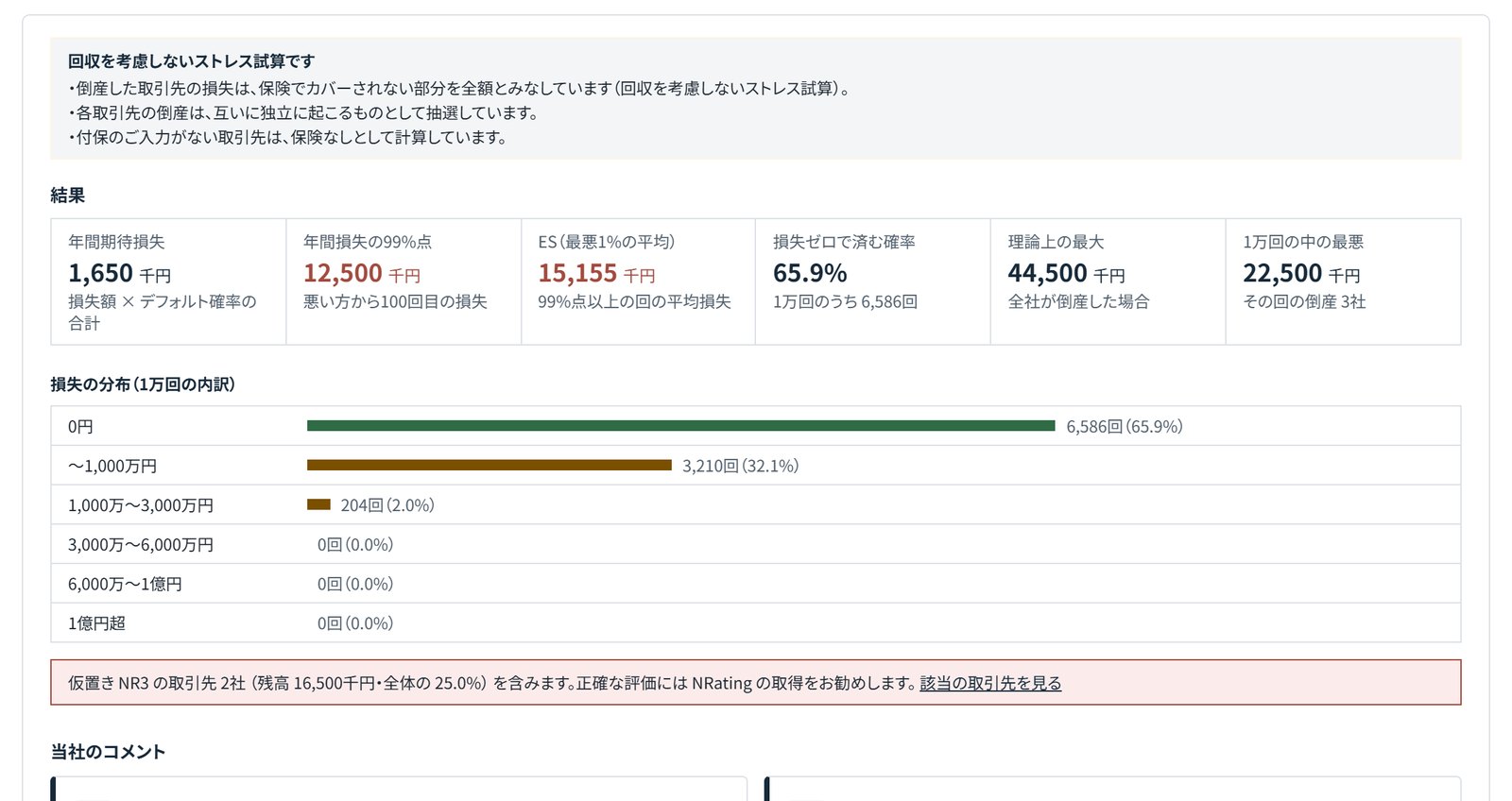Select the 1億円超 row label

coord(96,623)
